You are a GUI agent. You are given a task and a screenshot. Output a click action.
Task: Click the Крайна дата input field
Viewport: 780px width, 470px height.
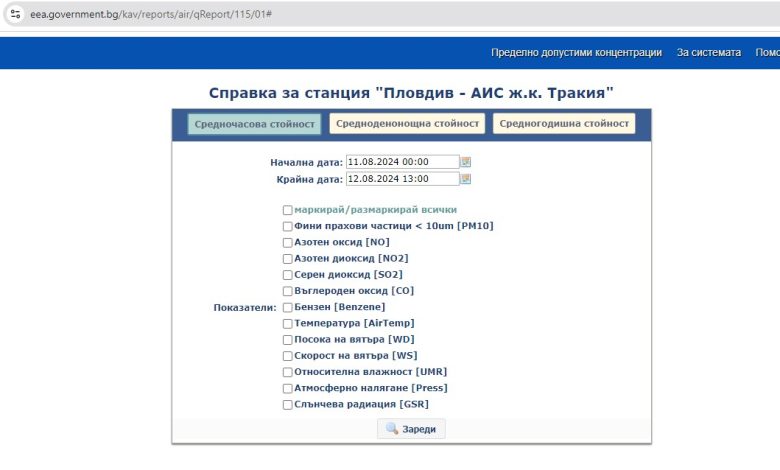pyautogui.click(x=402, y=179)
